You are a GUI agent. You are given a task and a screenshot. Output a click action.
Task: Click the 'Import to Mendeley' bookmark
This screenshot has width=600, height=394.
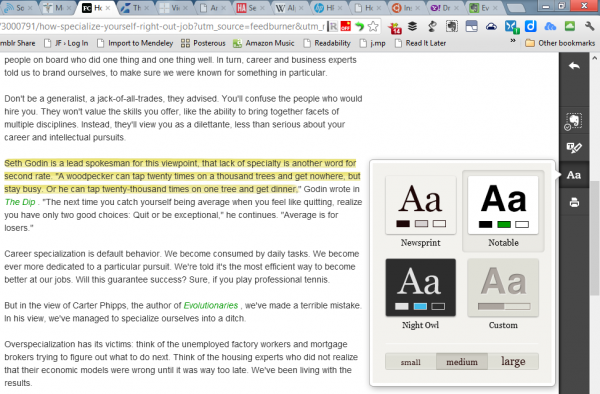(135, 43)
